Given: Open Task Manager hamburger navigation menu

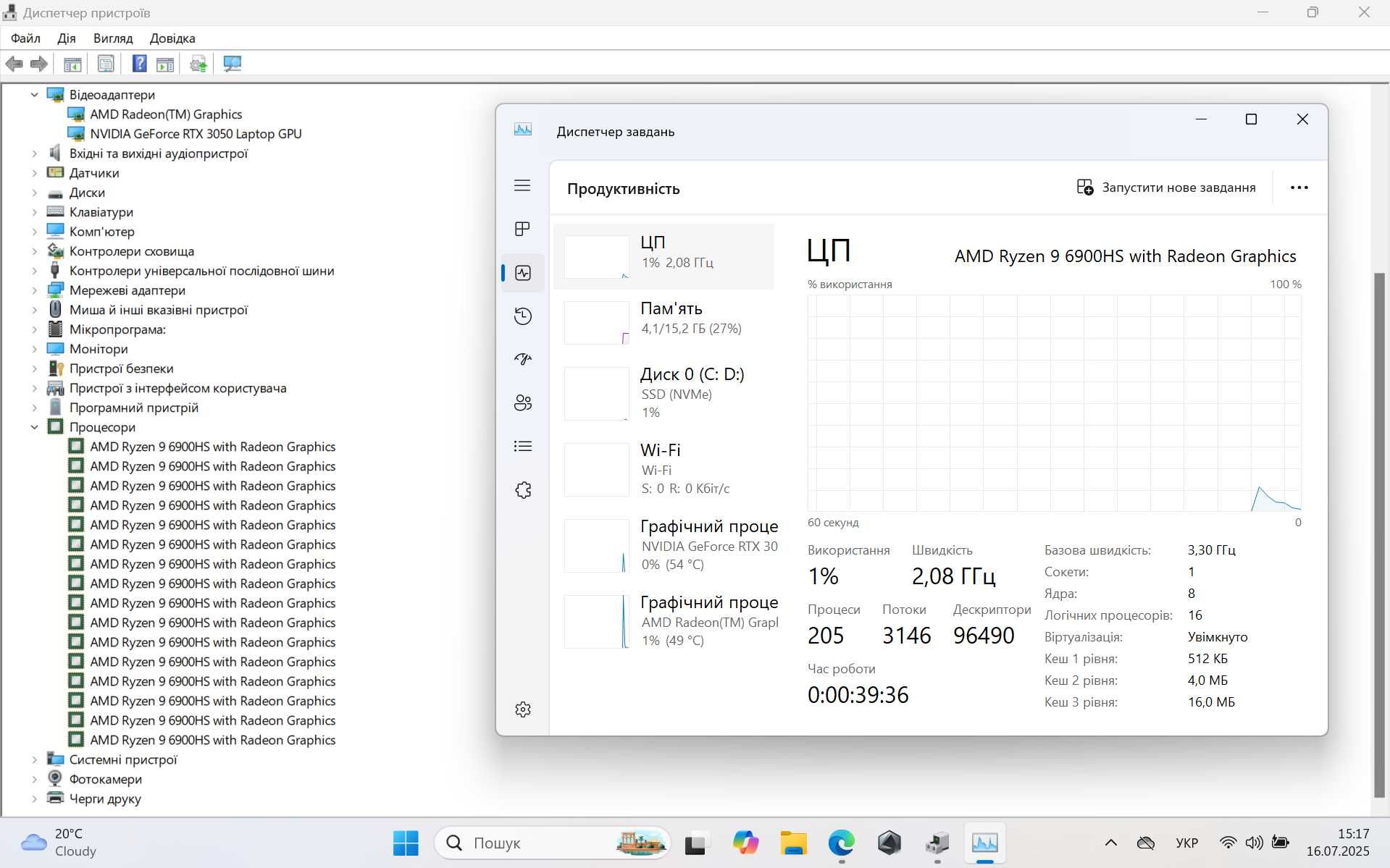Looking at the screenshot, I should [x=522, y=186].
